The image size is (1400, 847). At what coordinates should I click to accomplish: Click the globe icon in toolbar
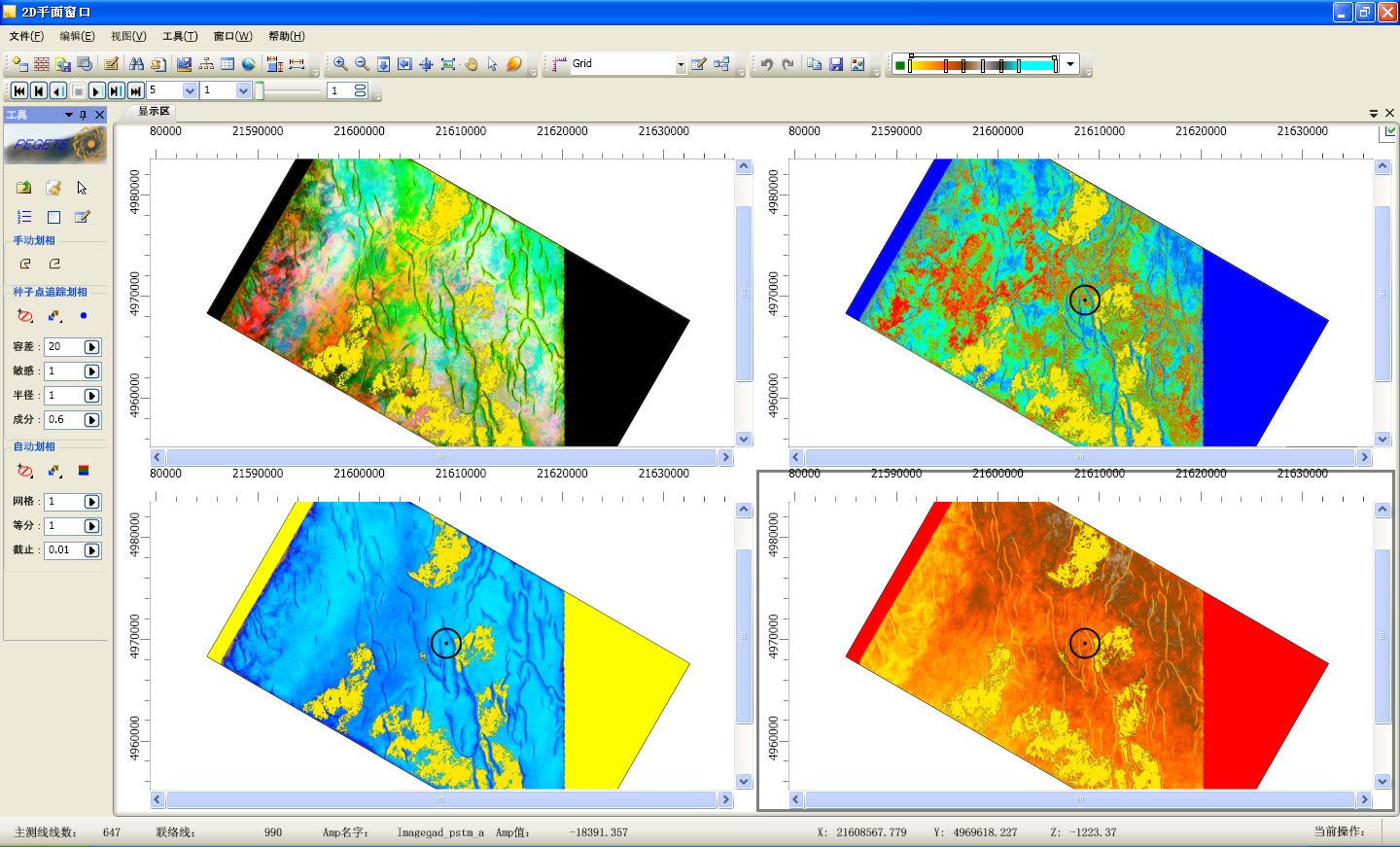coord(249,64)
